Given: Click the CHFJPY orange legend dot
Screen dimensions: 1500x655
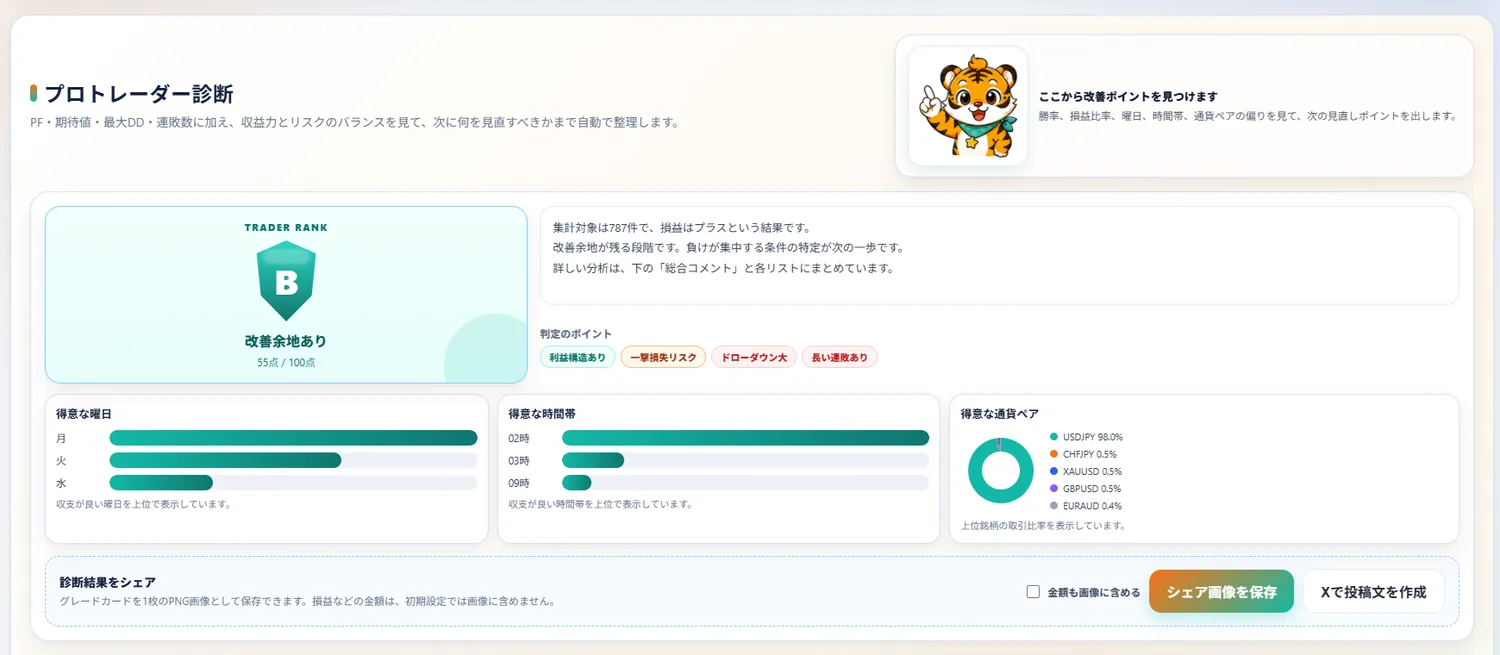Looking at the screenshot, I should pos(1054,454).
